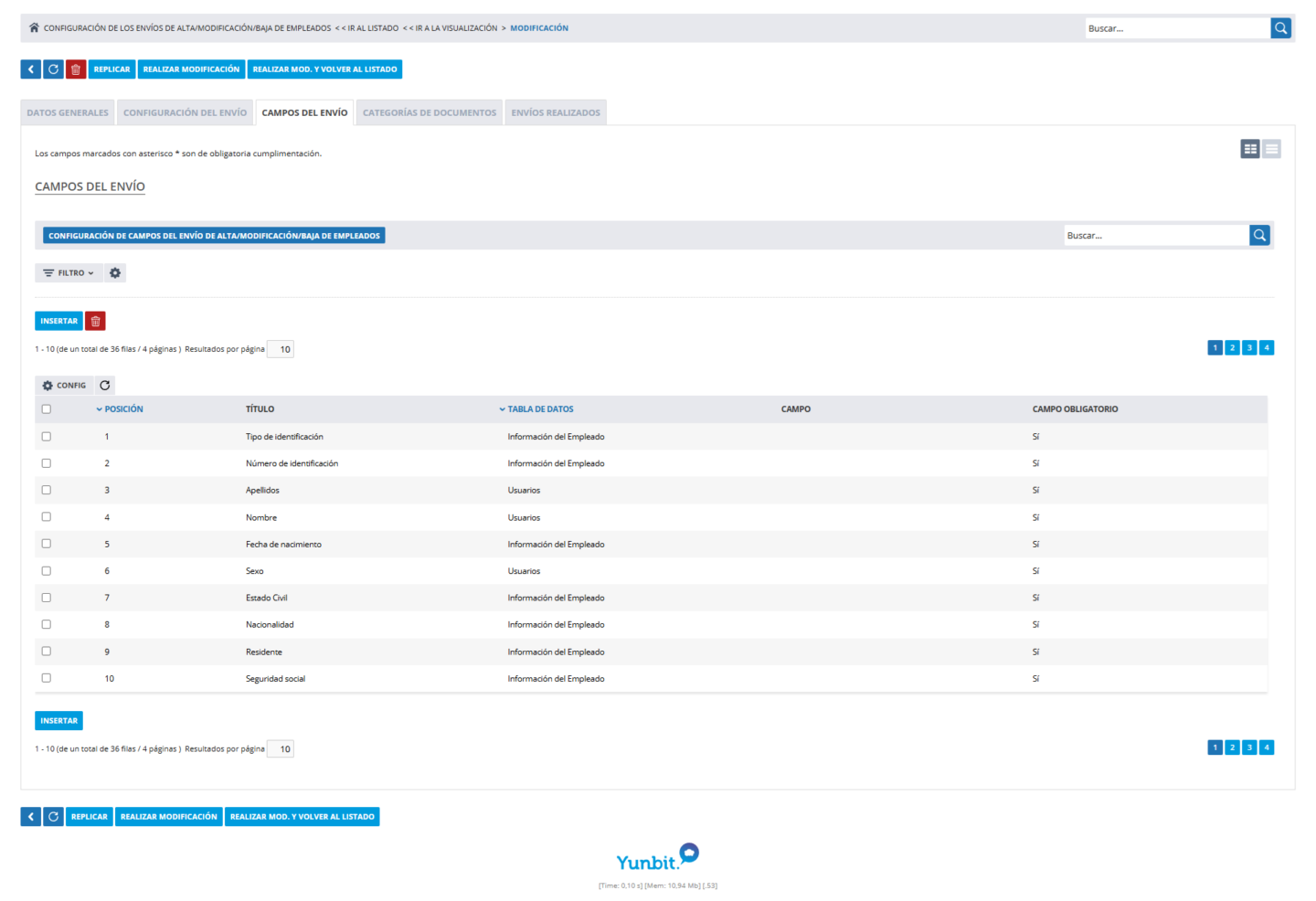Select the checkbox for Fecha de nacimiento
Viewport: 1316px width, 901px height.
point(47,544)
